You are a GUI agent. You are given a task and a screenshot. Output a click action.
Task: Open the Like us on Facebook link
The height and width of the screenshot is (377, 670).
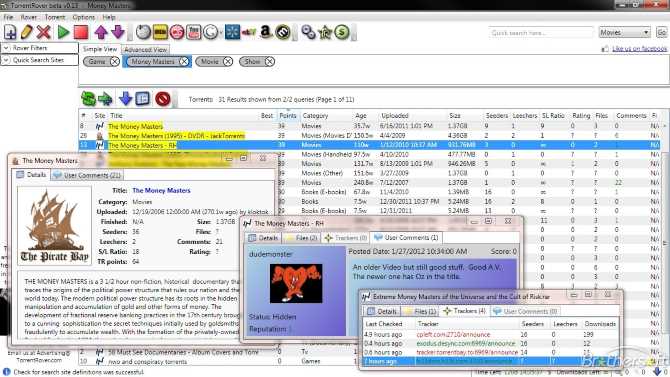[639, 49]
